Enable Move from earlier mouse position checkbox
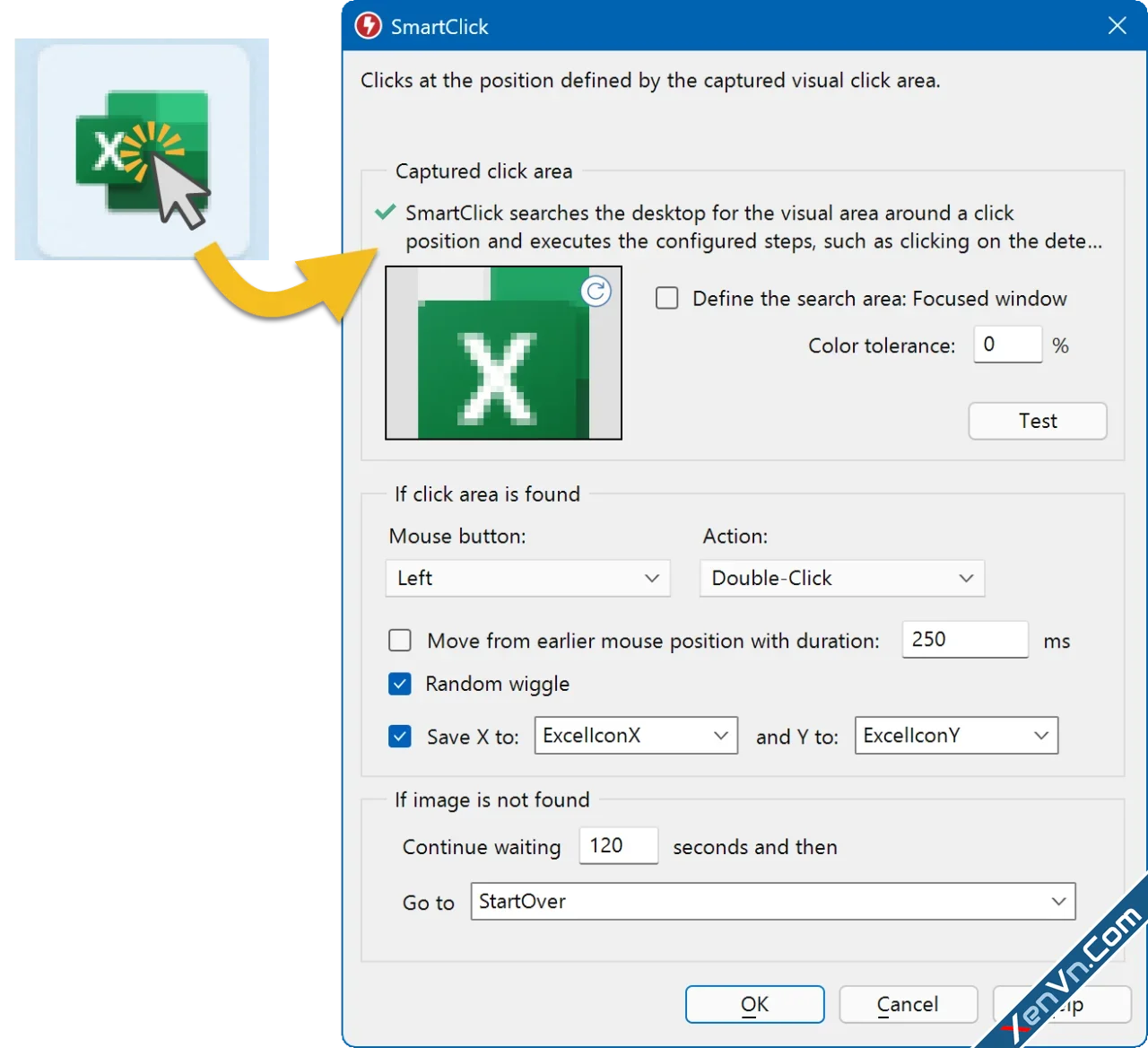This screenshot has width=1148, height=1048. [x=400, y=641]
